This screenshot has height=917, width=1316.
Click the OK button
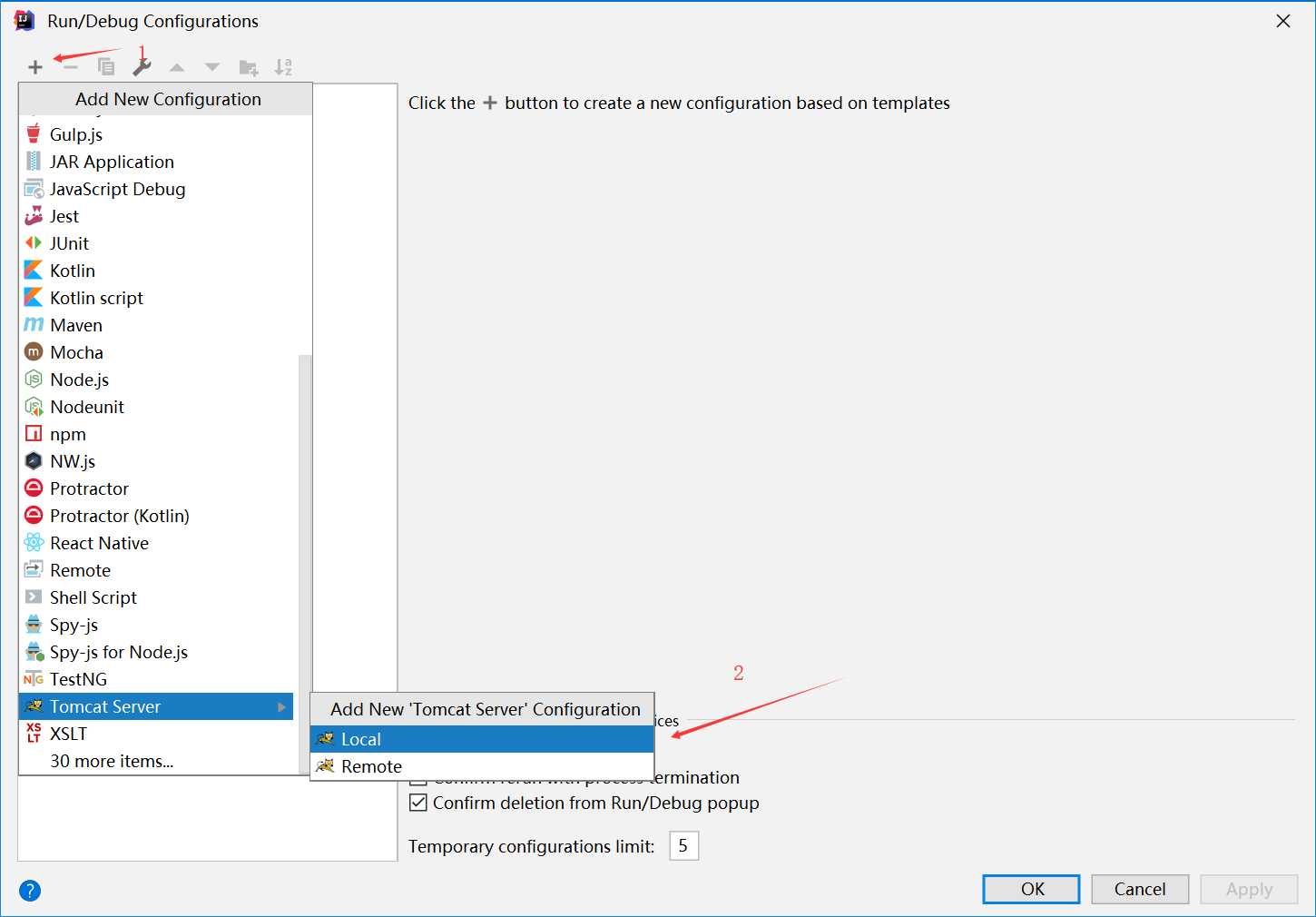coord(1031,889)
